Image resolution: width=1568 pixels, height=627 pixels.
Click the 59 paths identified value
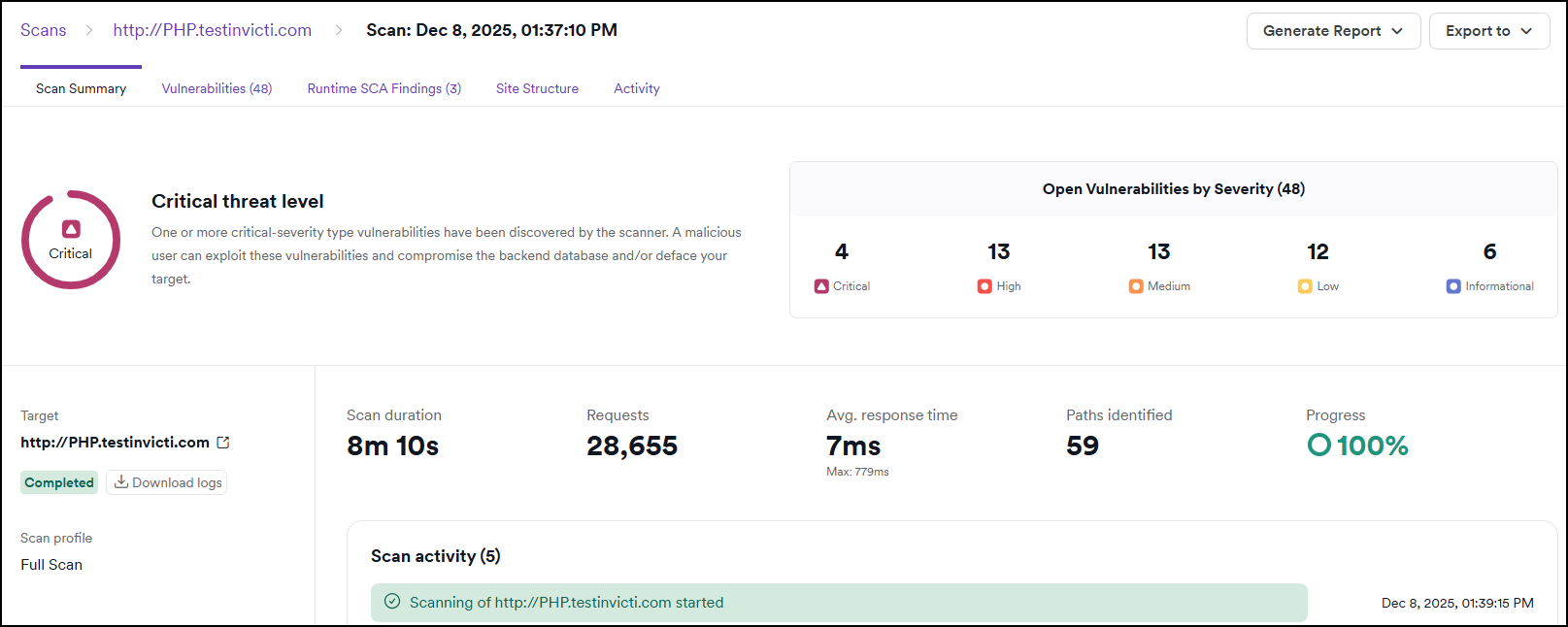[x=1083, y=445]
